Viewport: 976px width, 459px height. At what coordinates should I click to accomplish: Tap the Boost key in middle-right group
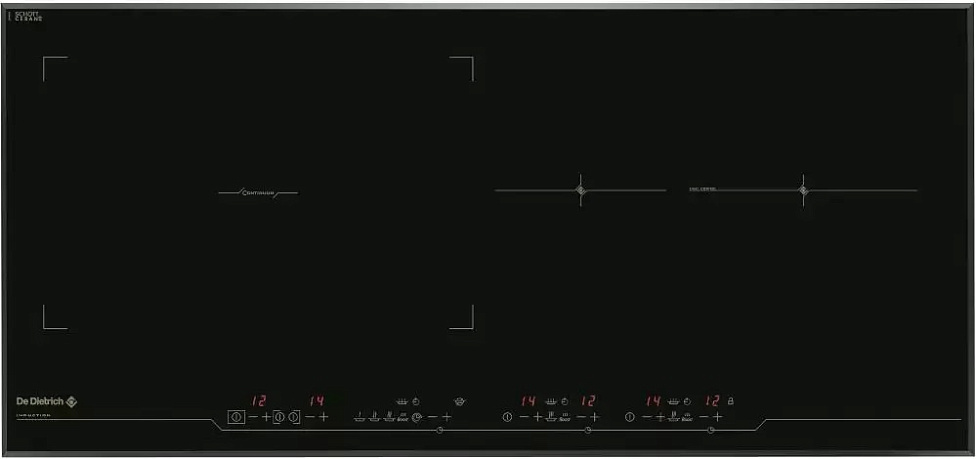click(x=565, y=418)
